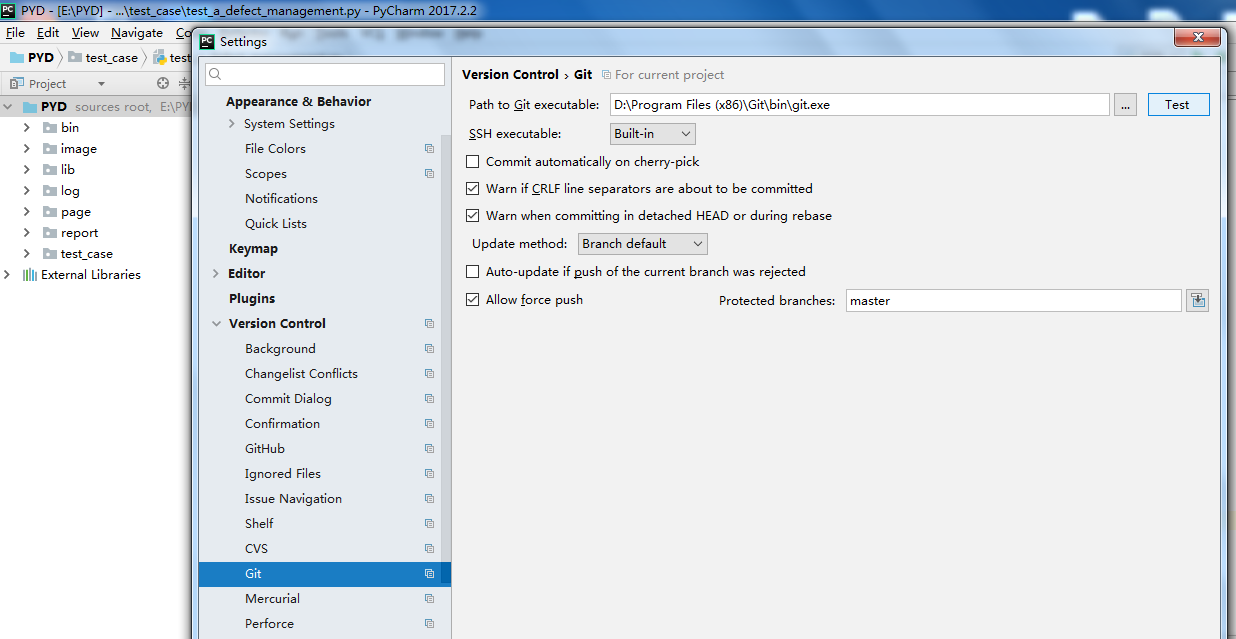Click the per-project icon beside Issue Navigation
The width and height of the screenshot is (1236, 639).
point(429,498)
